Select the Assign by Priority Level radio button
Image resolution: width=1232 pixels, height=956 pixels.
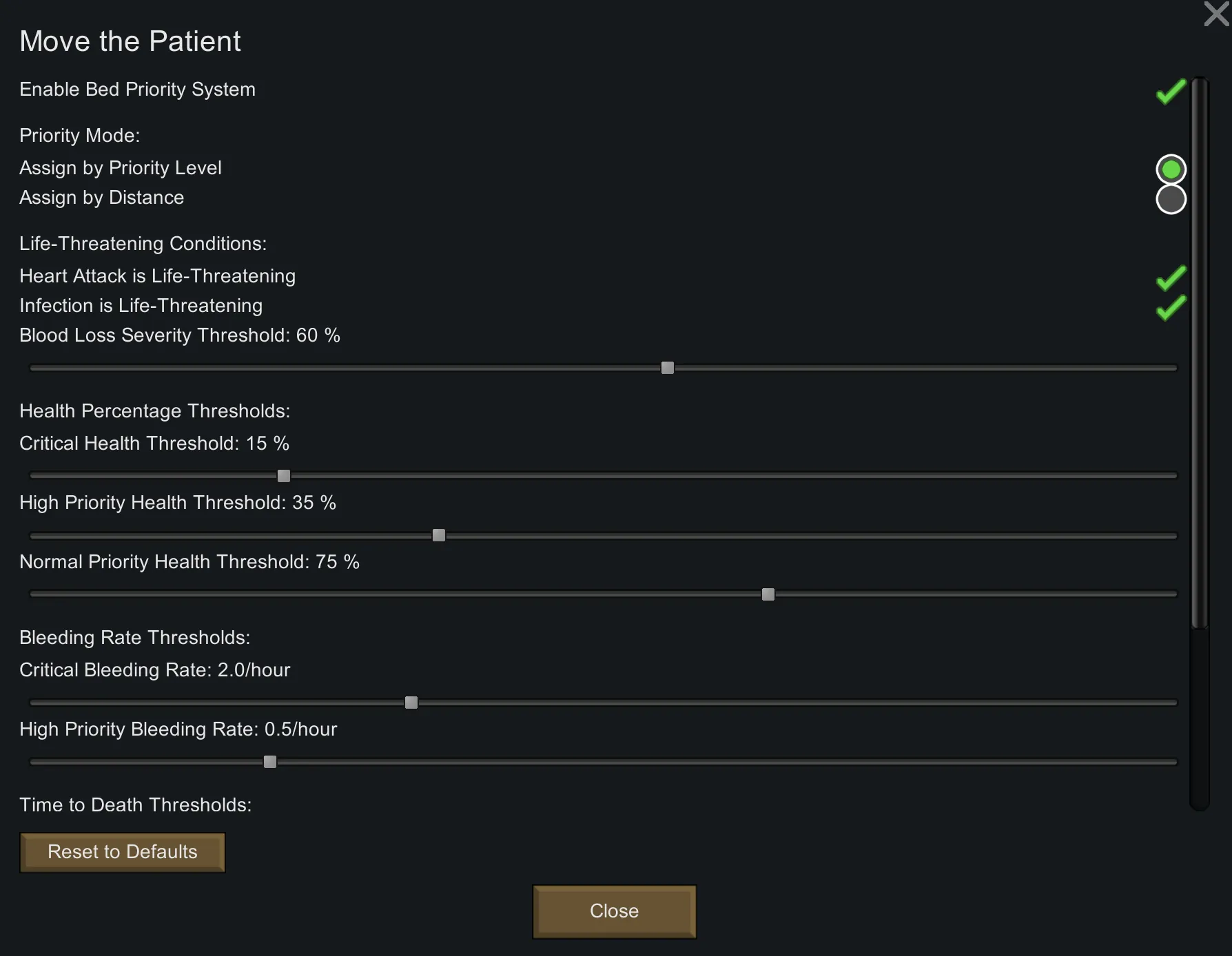click(x=1171, y=169)
